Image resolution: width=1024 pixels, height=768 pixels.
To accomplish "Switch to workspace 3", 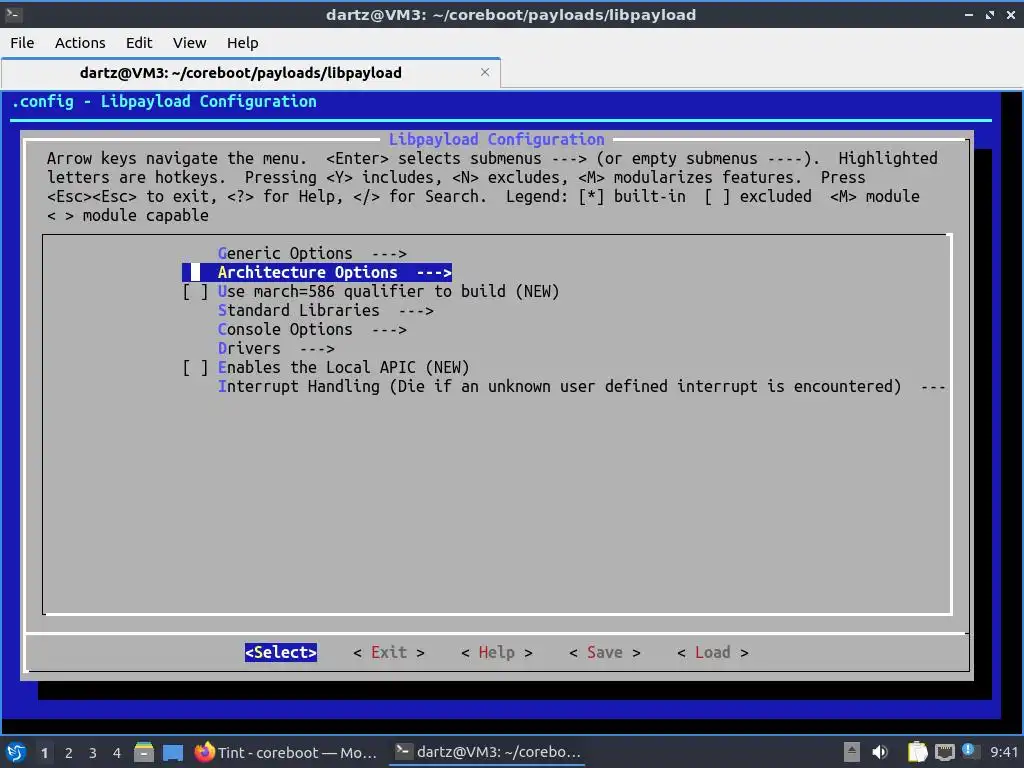I will click(93, 753).
